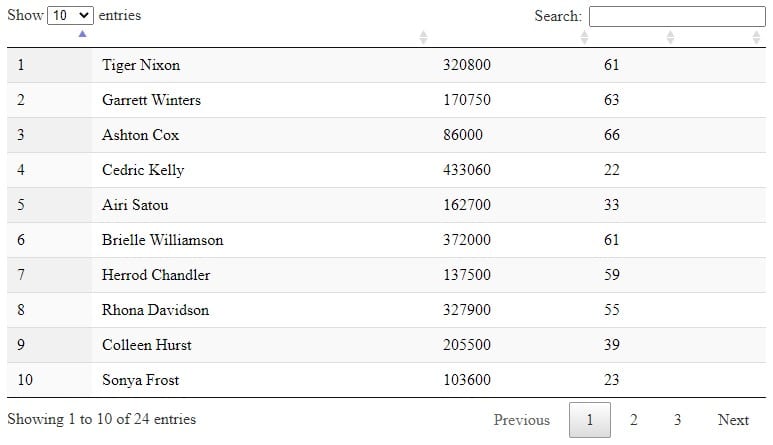Screen dimensions: 773x445
Task: Click on Garrett Winters name cell
Action: (x=151, y=100)
